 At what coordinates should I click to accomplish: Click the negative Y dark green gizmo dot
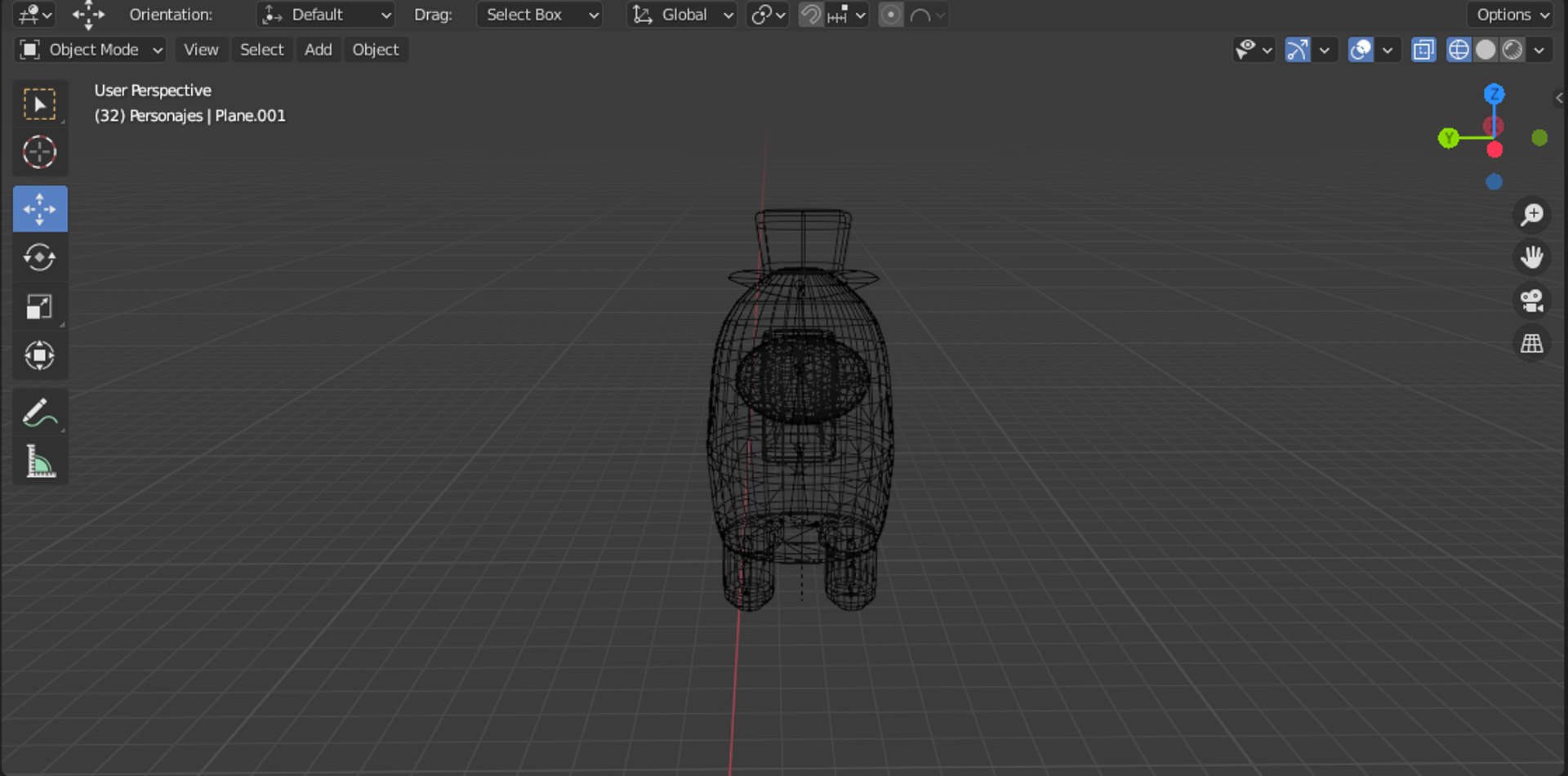[x=1539, y=138]
